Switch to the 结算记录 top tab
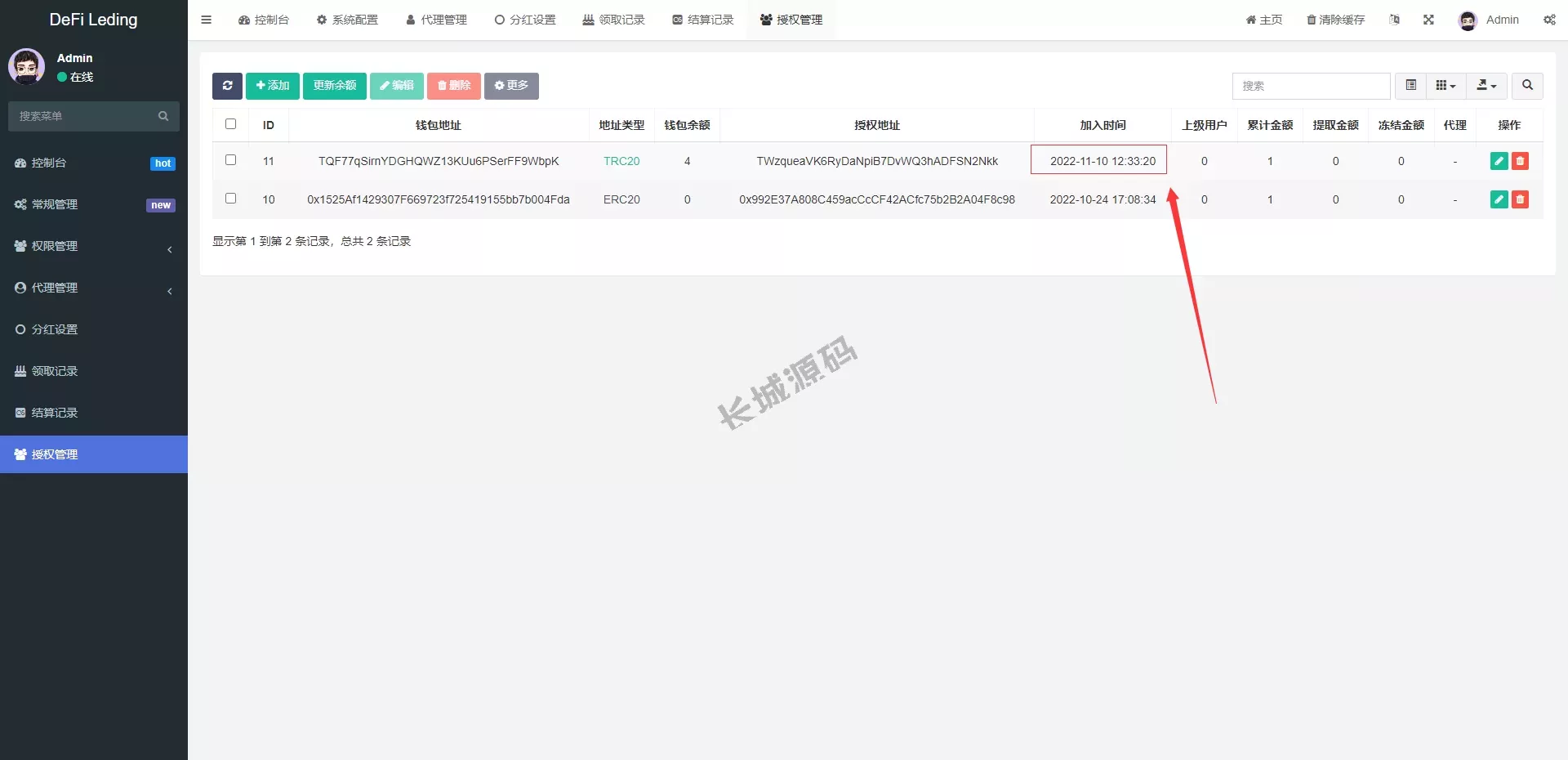1568x760 pixels. (x=703, y=20)
